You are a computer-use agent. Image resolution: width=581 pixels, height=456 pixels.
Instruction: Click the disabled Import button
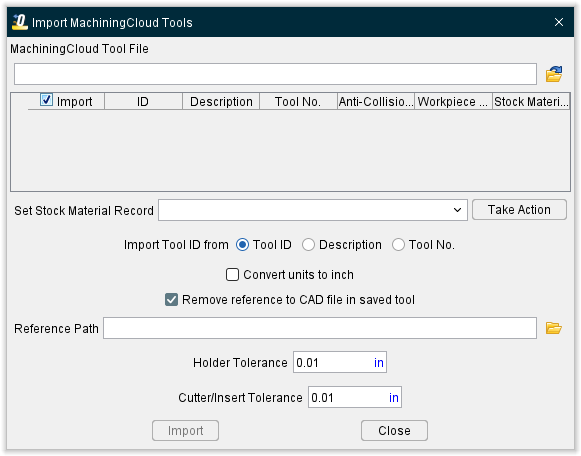click(x=185, y=430)
